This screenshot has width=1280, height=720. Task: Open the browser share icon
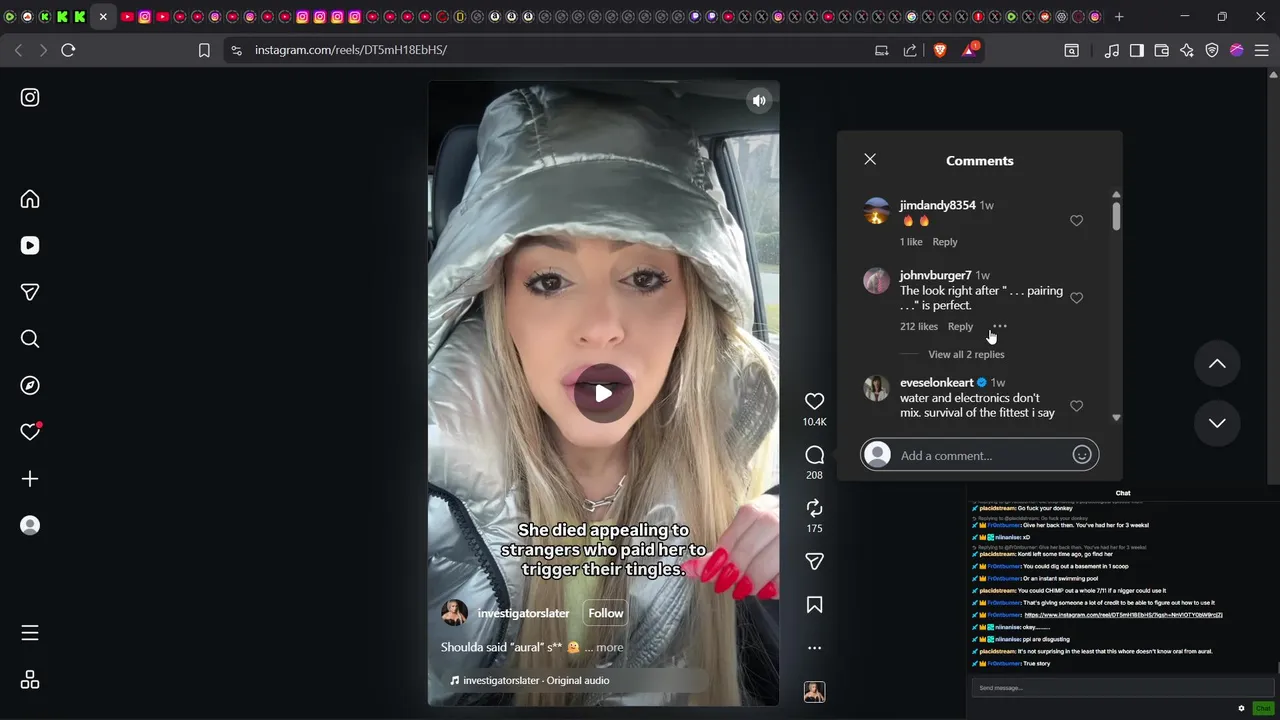(x=910, y=50)
